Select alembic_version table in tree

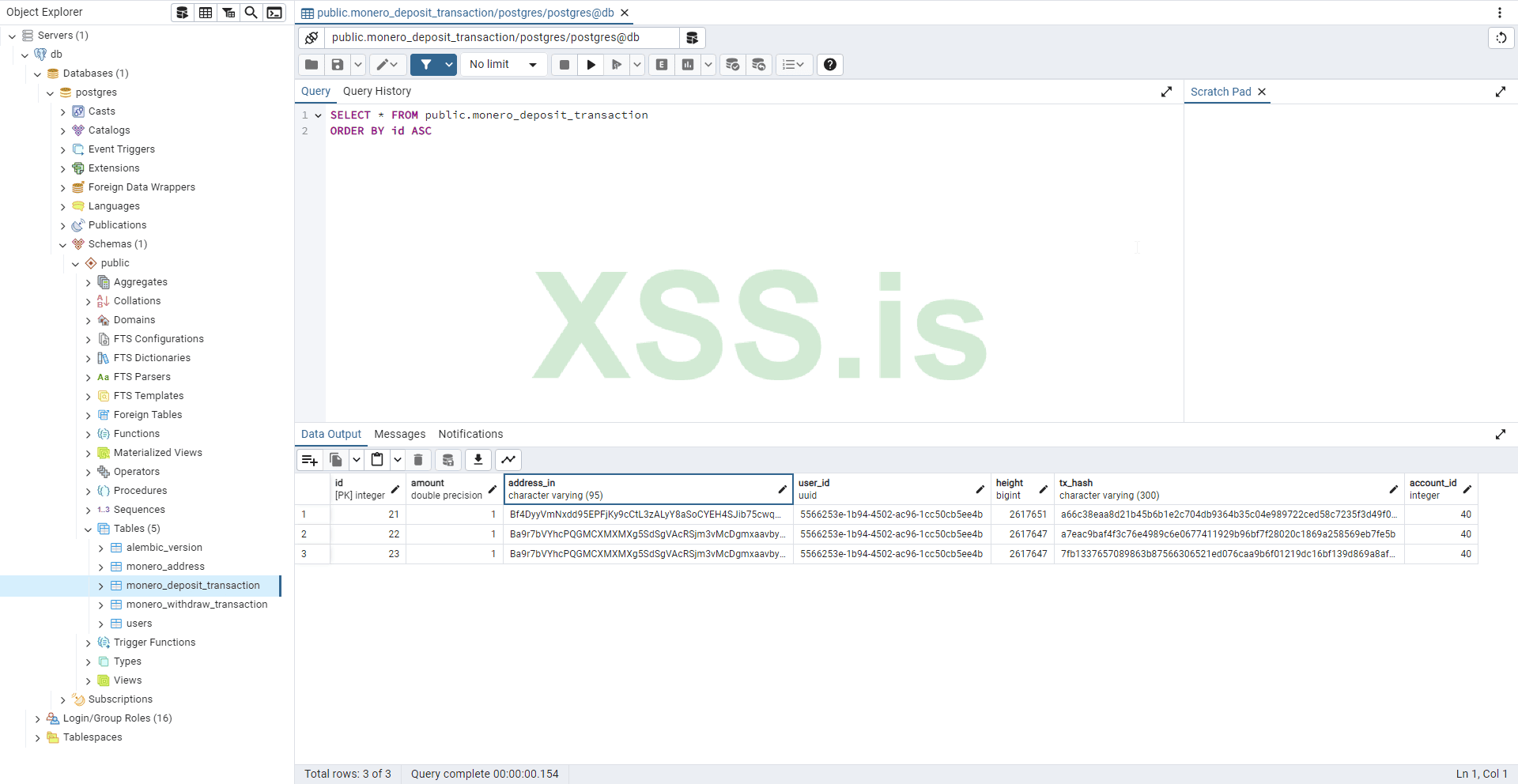164,548
